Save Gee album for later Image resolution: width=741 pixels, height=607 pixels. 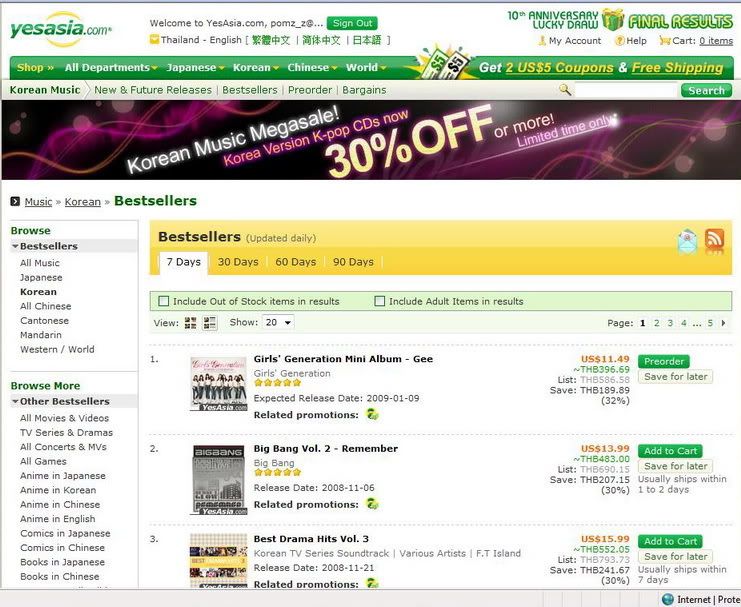675,377
